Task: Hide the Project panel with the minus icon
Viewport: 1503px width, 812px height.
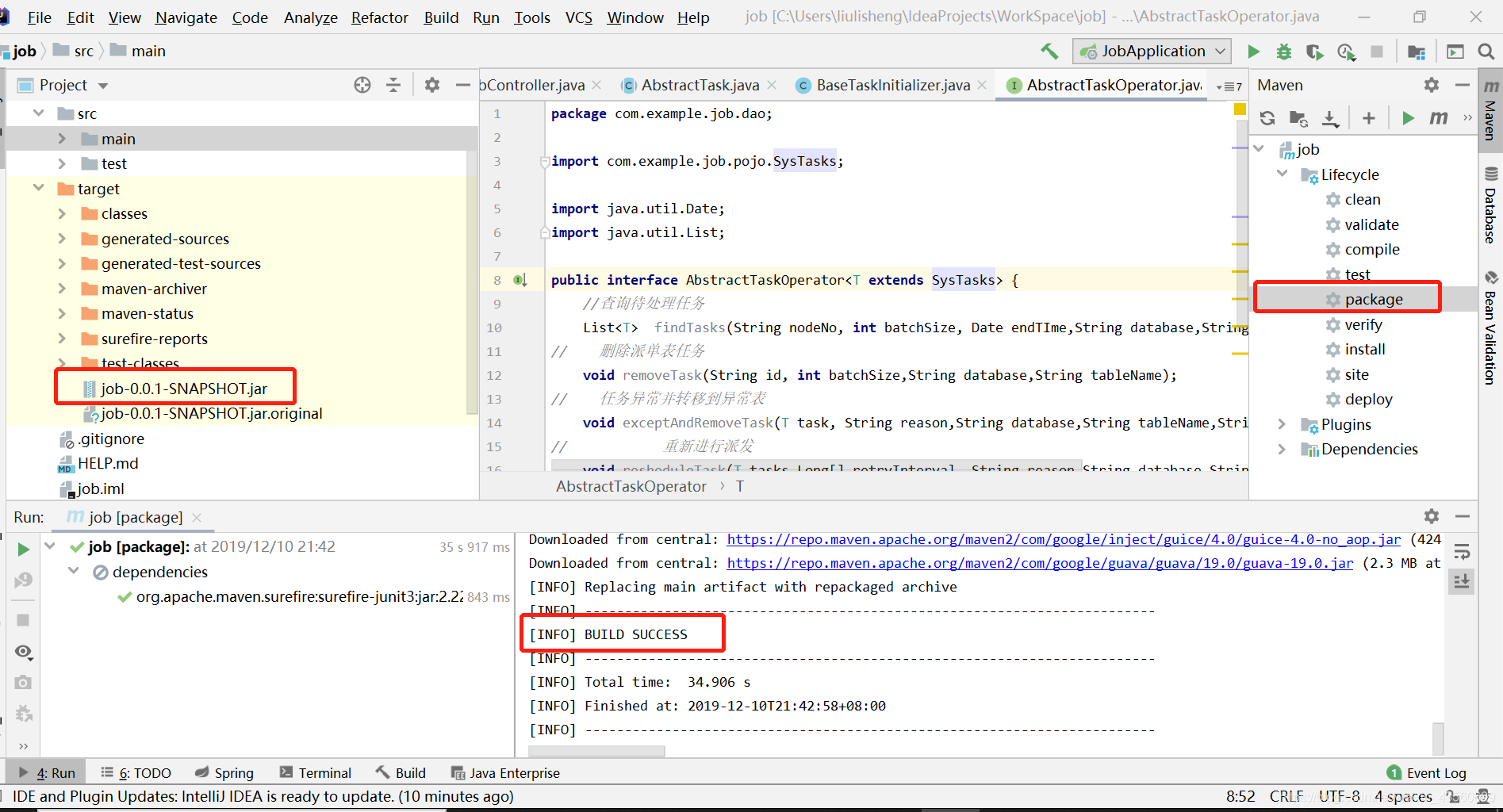Action: point(463,85)
